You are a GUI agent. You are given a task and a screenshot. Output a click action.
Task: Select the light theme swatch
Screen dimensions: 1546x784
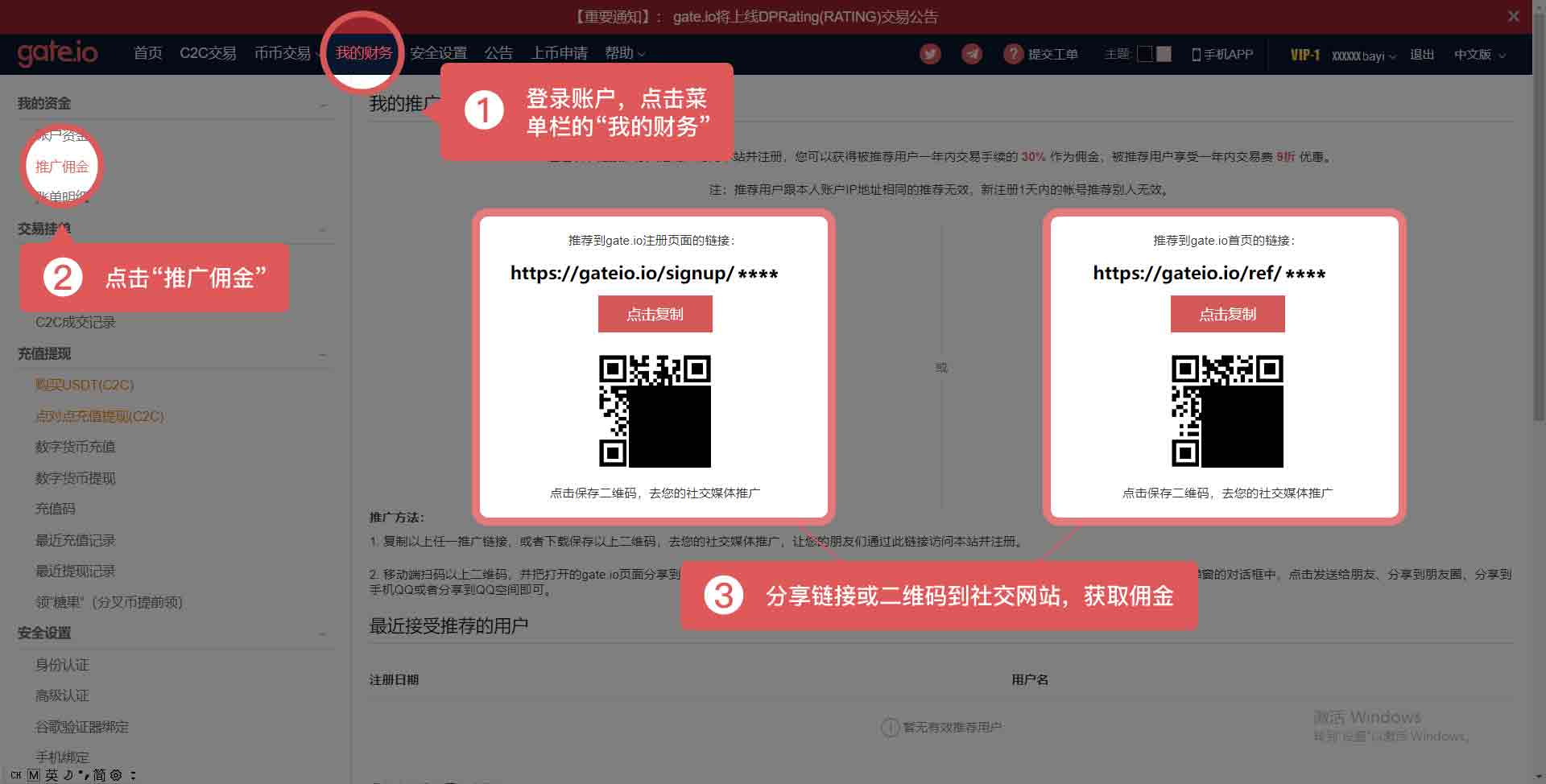(1164, 54)
